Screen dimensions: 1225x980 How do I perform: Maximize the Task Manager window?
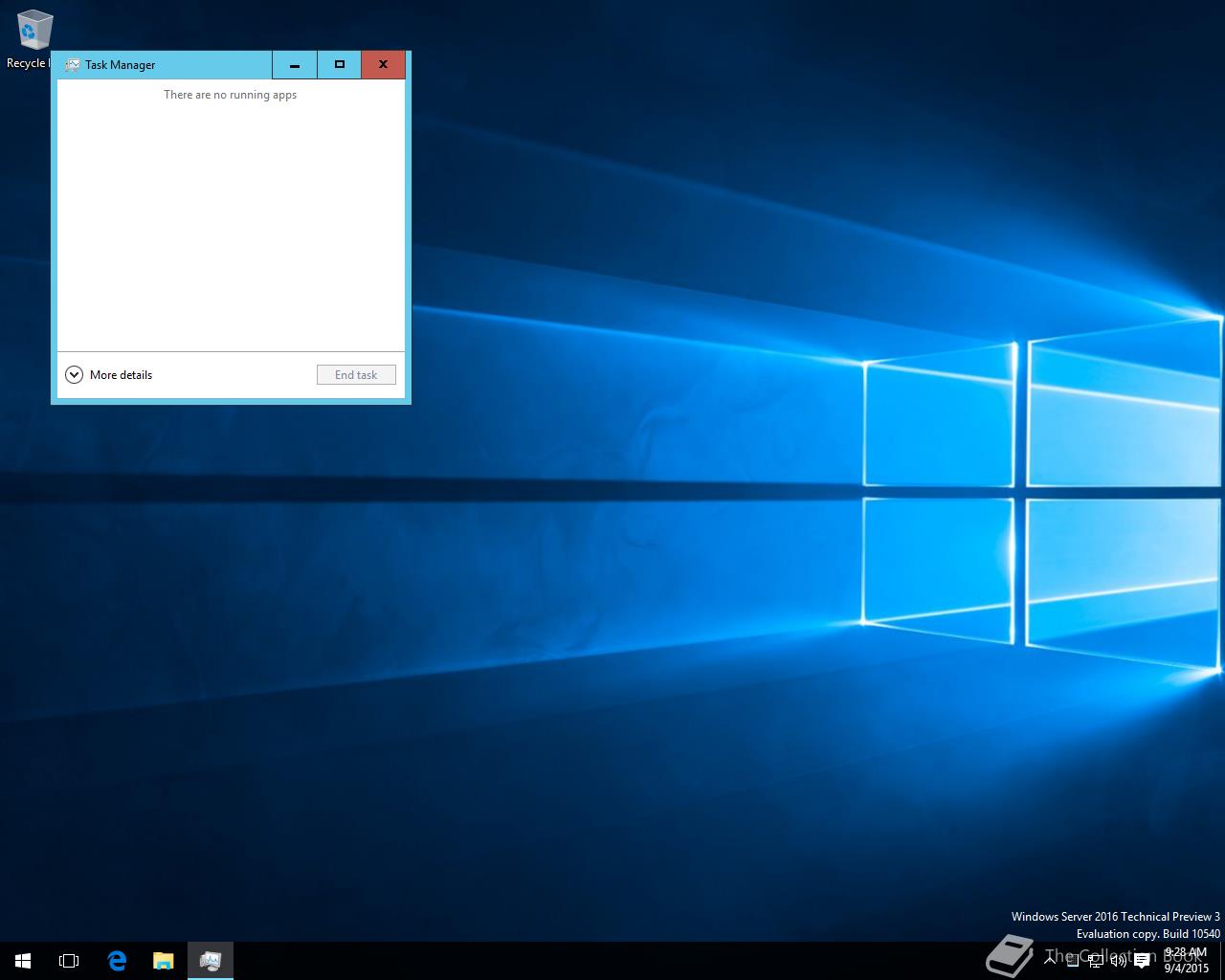click(339, 65)
